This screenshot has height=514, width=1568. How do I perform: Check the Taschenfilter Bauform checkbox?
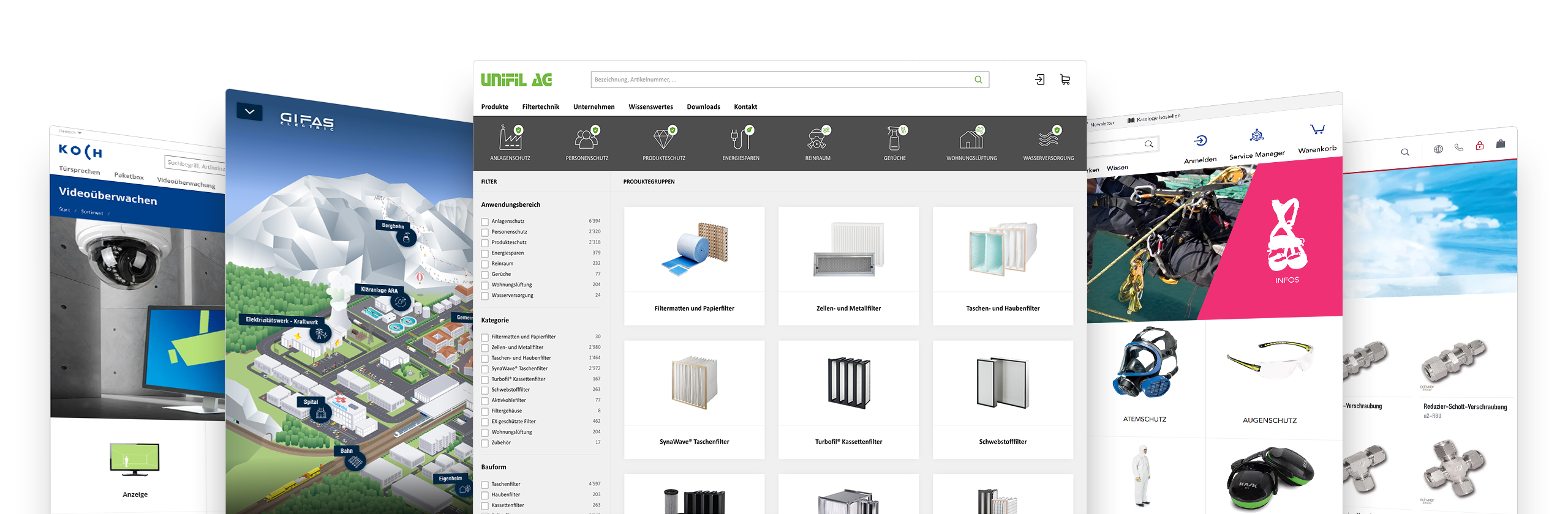pyautogui.click(x=484, y=485)
